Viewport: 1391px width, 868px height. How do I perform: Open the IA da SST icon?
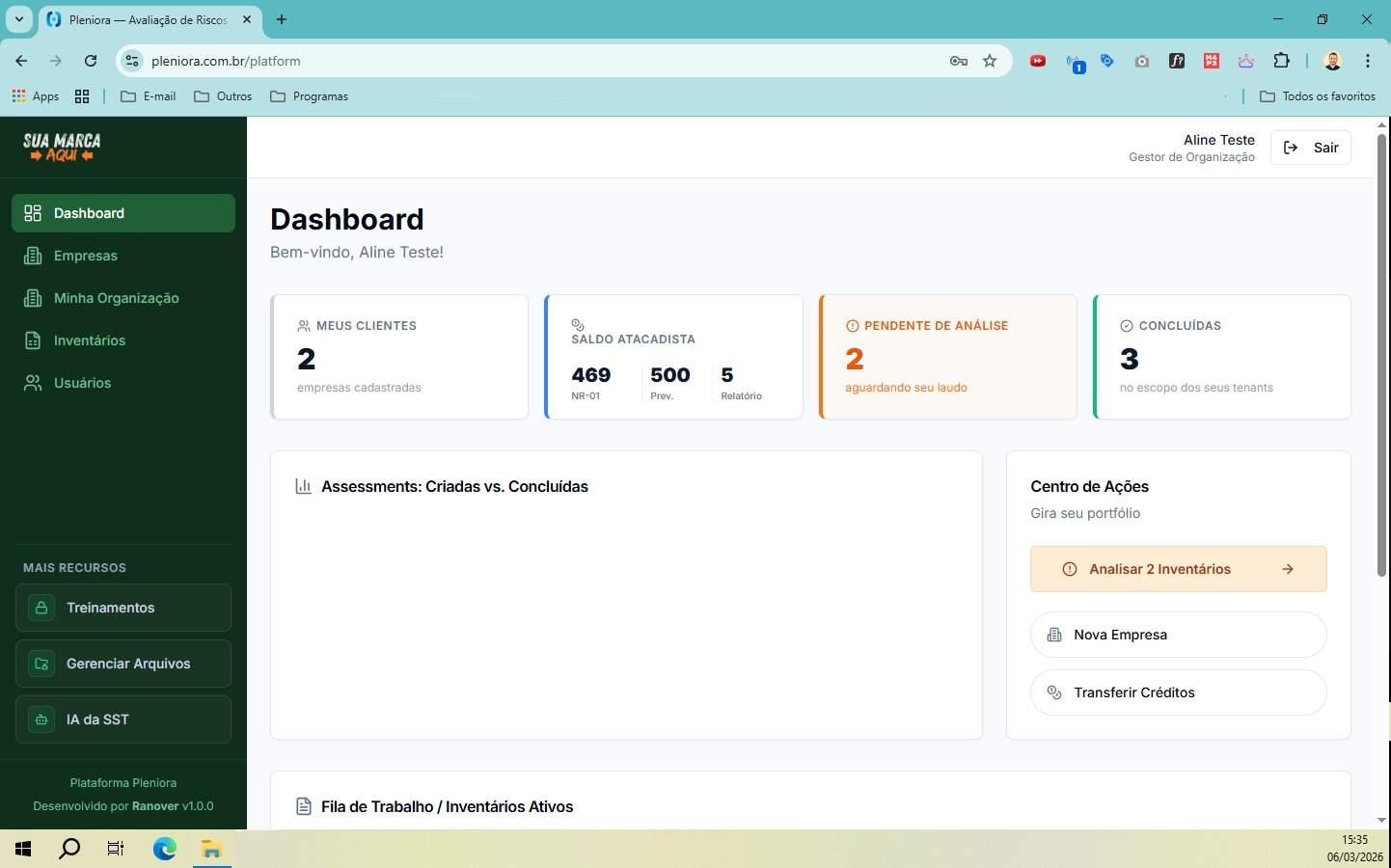tap(41, 719)
